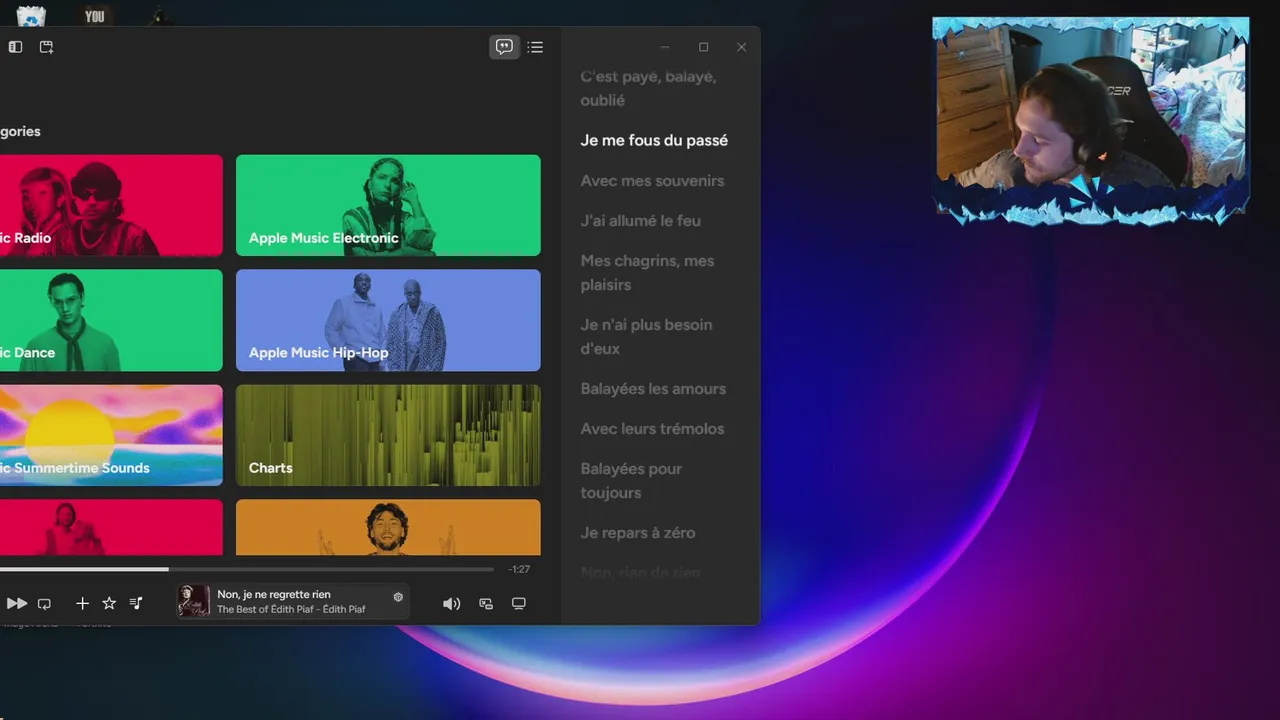Open the Apple Music Electronic category
Screen dimensions: 1280x720
pyautogui.click(x=388, y=205)
